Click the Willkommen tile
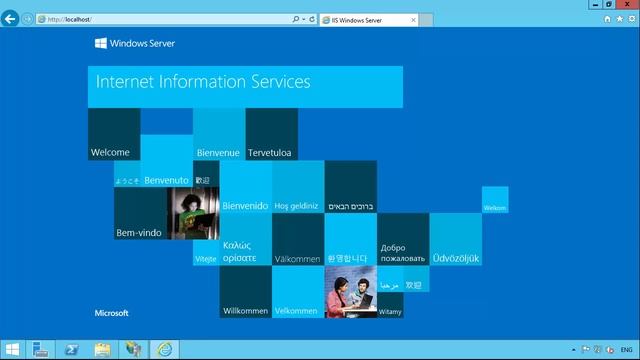The width and height of the screenshot is (640, 360). (x=246, y=292)
